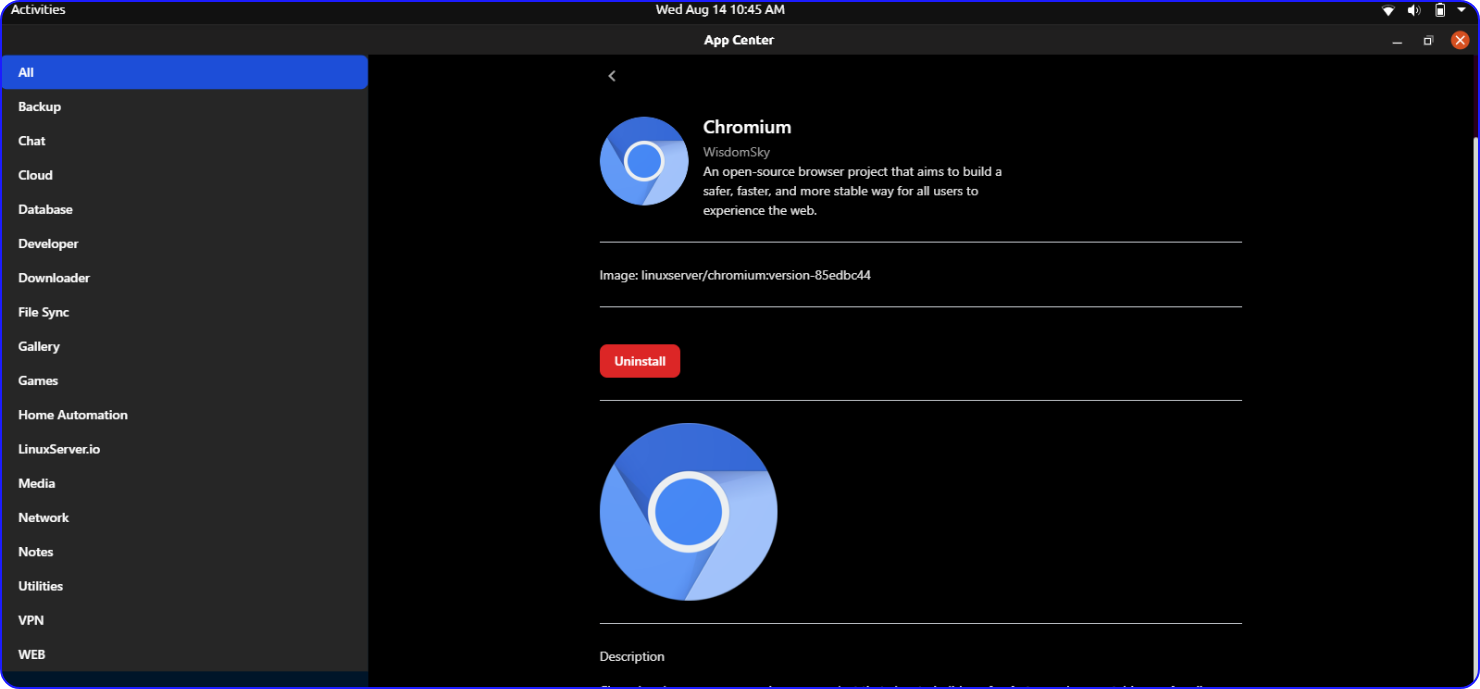Go to the Games category
Viewport: 1480px width, 689px height.
[x=38, y=381]
